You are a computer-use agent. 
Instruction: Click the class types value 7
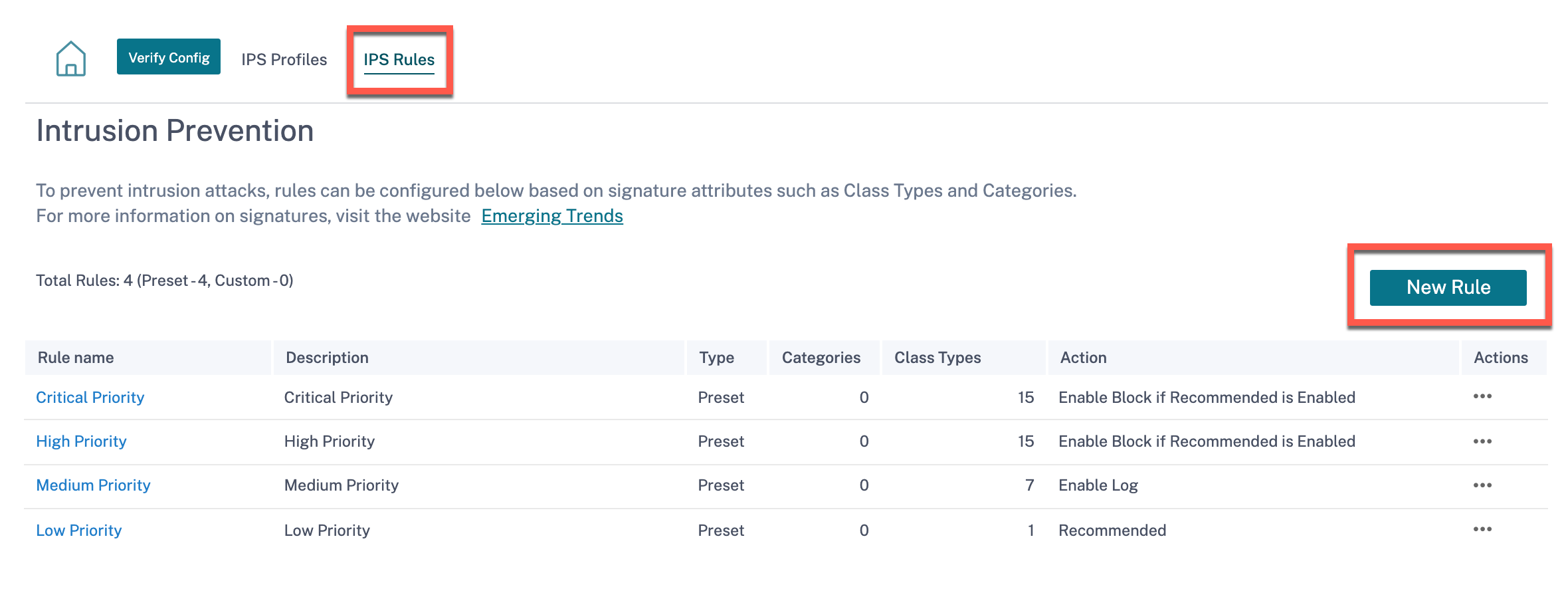pyautogui.click(x=1029, y=485)
